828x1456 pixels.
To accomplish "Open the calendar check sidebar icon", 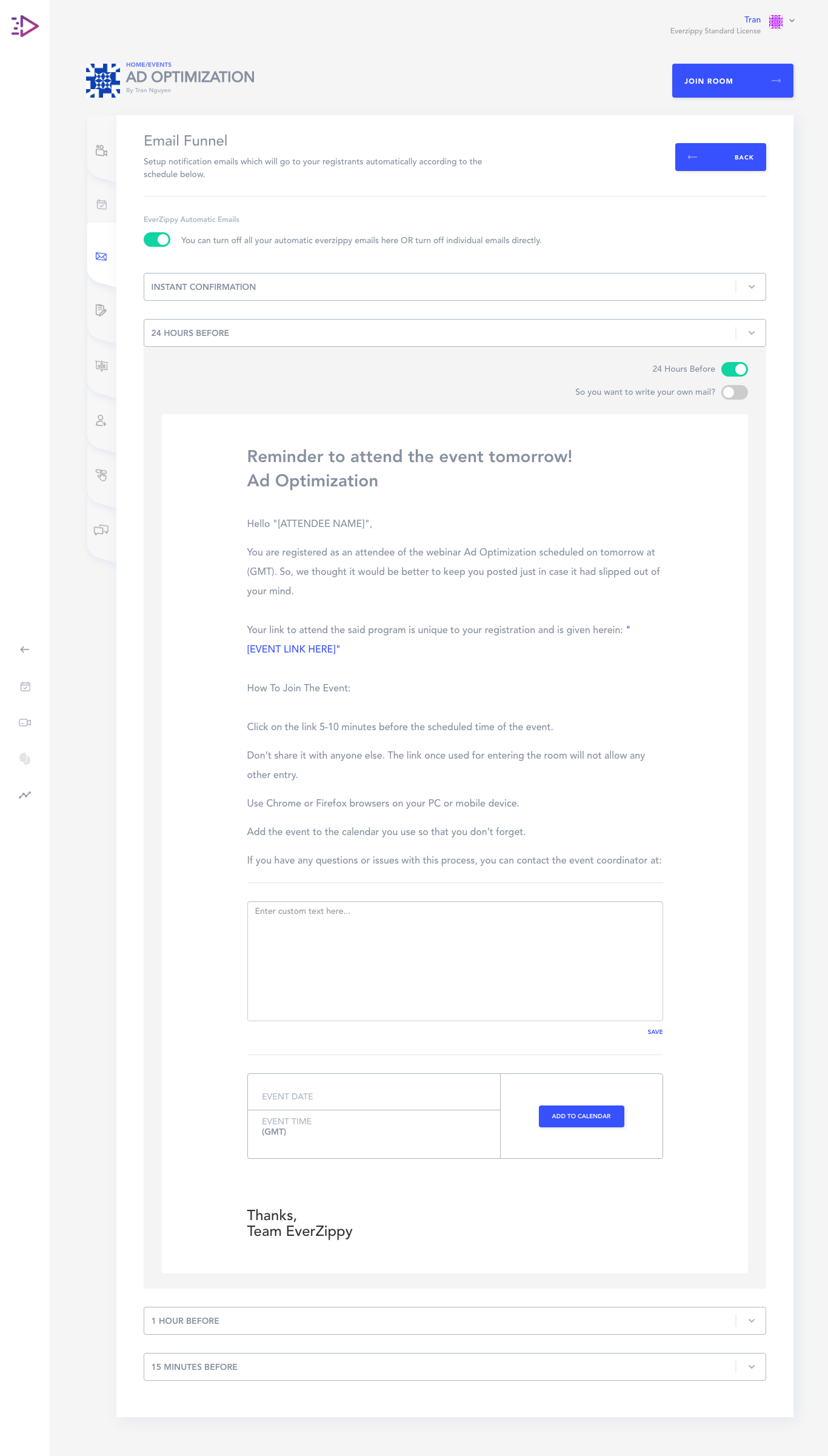I will point(101,204).
